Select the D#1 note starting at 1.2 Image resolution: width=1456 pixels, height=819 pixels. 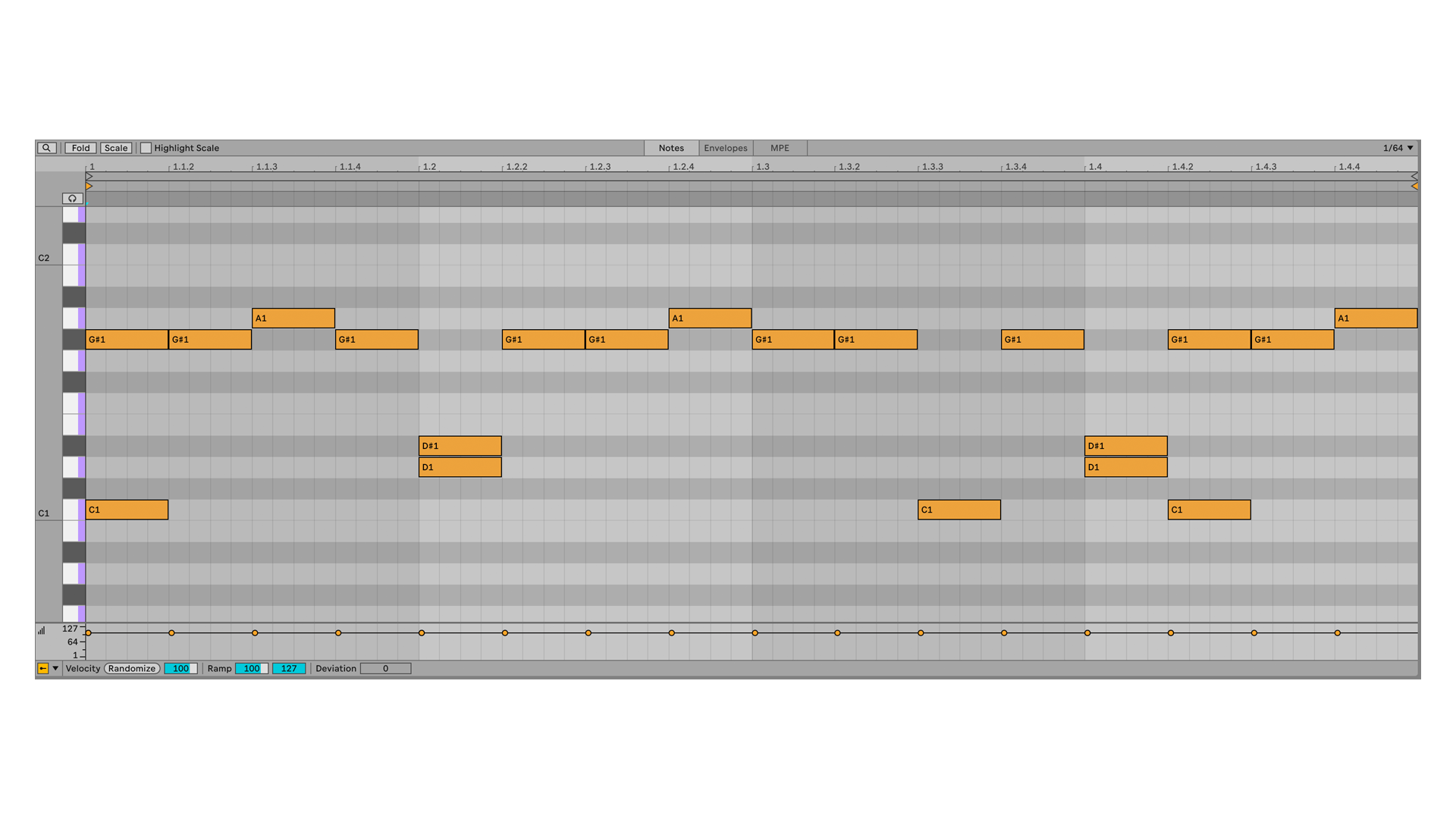pos(460,445)
